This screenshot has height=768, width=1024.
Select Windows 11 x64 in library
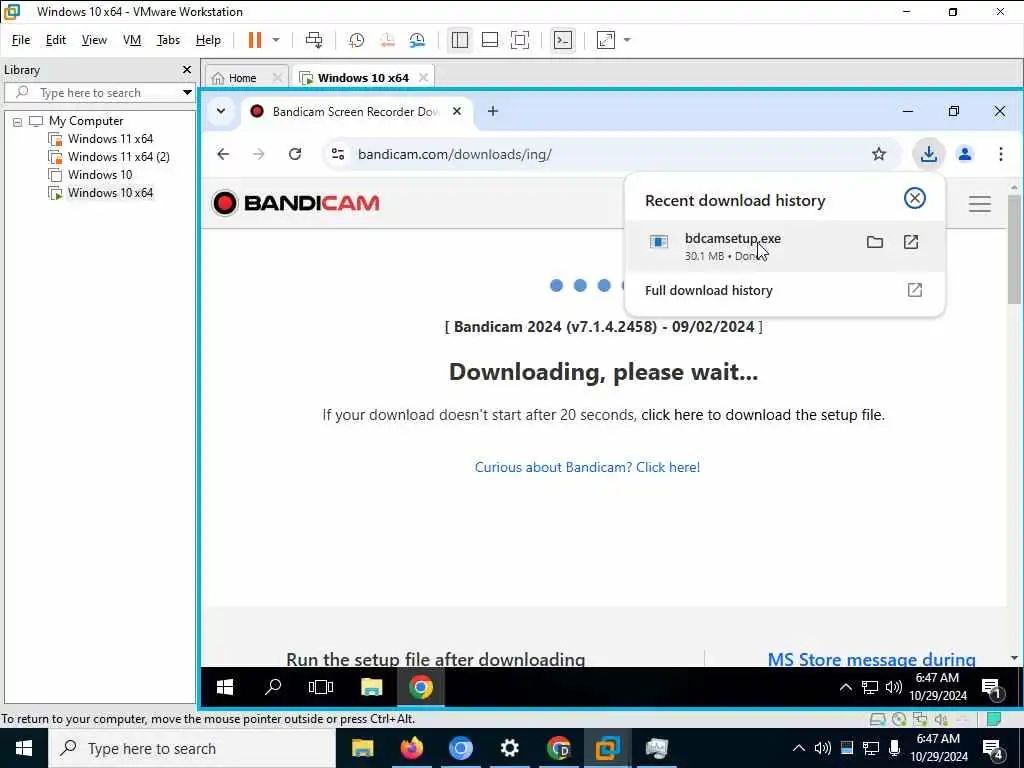[101, 138]
